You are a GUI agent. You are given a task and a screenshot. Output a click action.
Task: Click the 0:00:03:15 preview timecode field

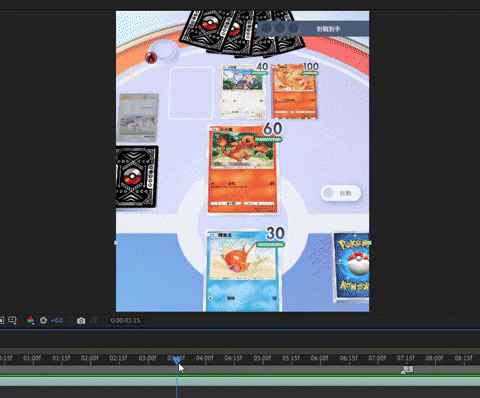coord(125,320)
